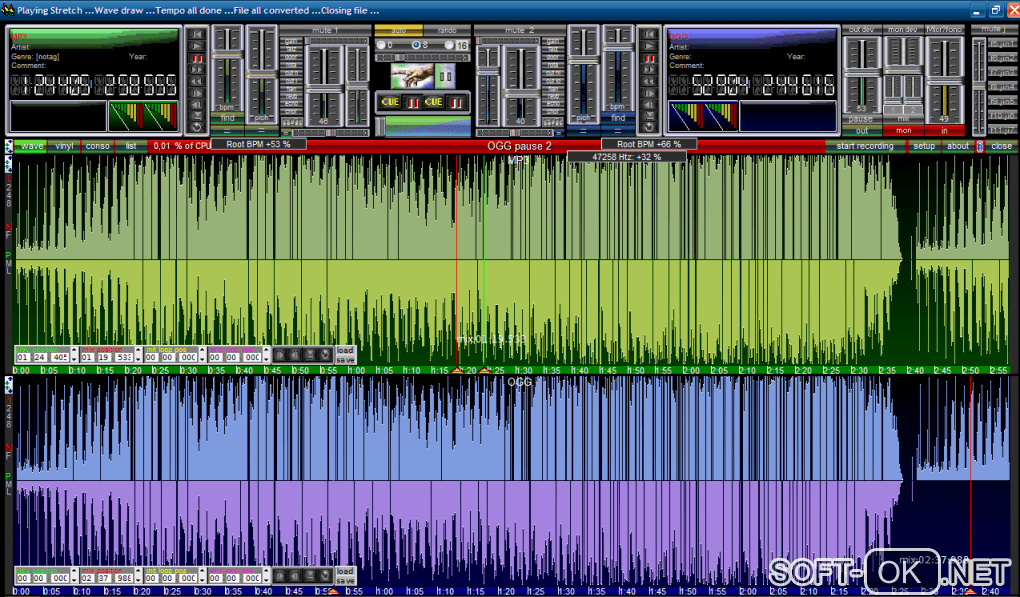Click fast-forward icon on MP3 deck transport
1020x597 pixels.
(x=196, y=70)
